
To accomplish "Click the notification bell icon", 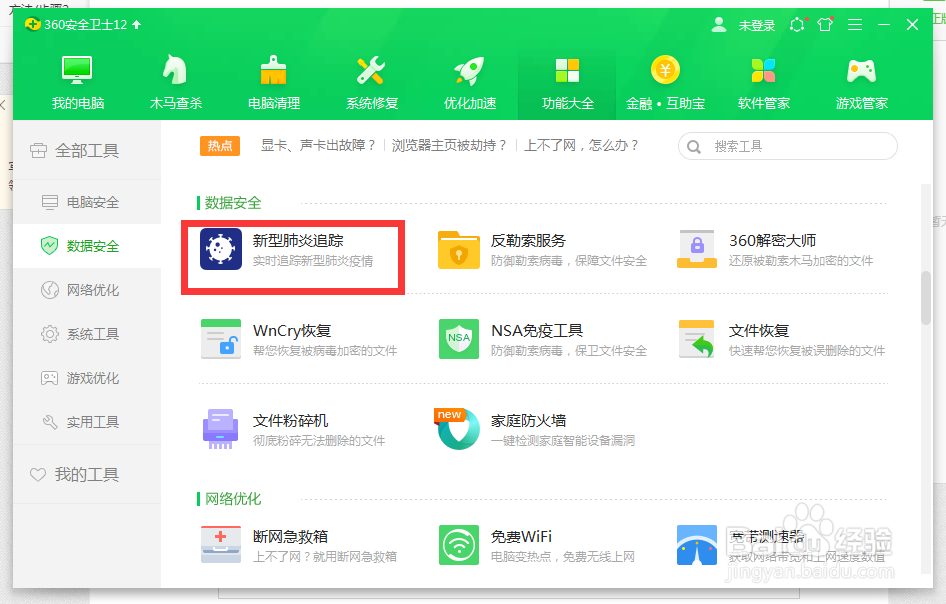I will point(797,25).
